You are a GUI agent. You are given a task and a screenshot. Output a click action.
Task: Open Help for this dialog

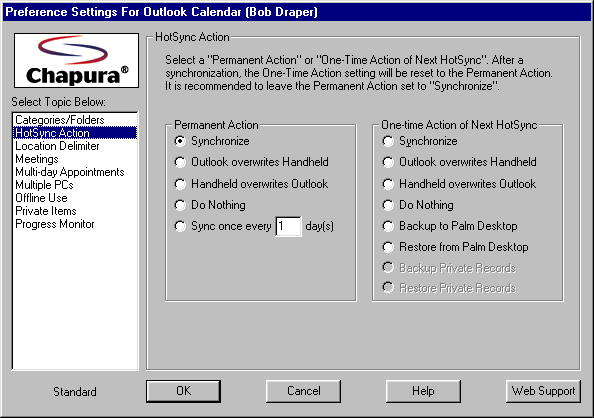click(423, 391)
